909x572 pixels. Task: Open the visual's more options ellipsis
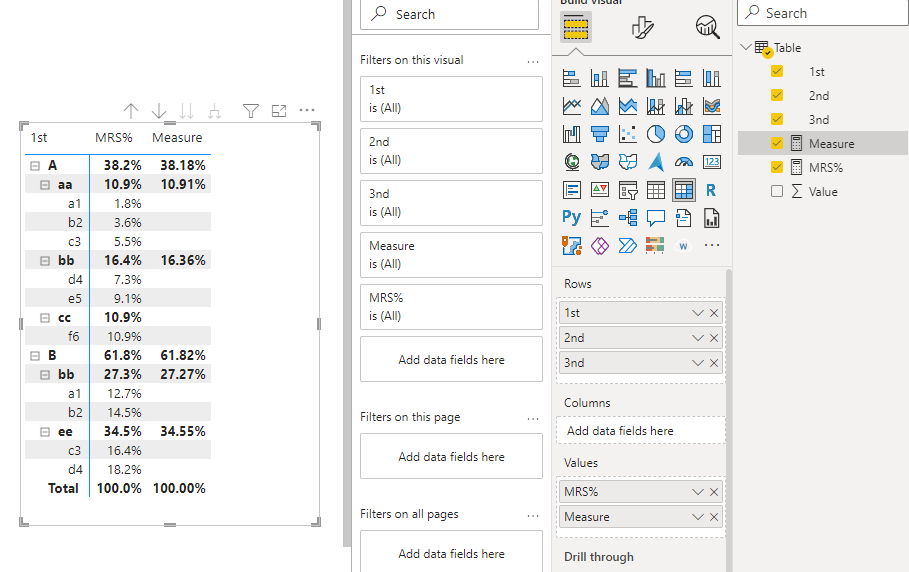[x=307, y=110]
